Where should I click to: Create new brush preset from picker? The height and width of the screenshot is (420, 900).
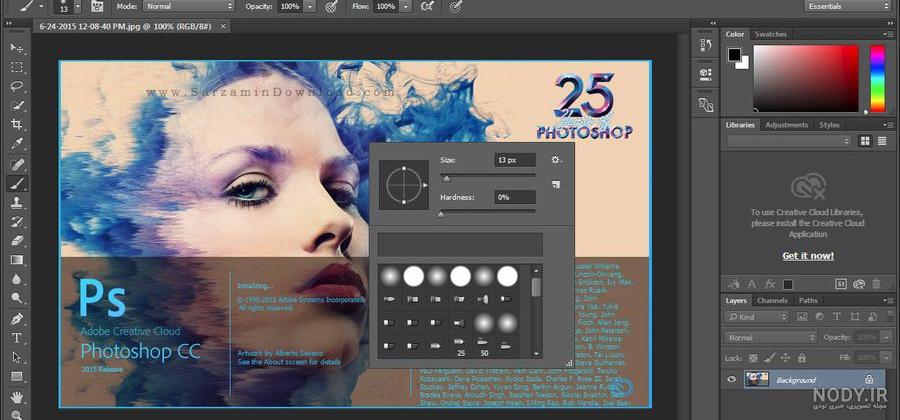tap(556, 184)
